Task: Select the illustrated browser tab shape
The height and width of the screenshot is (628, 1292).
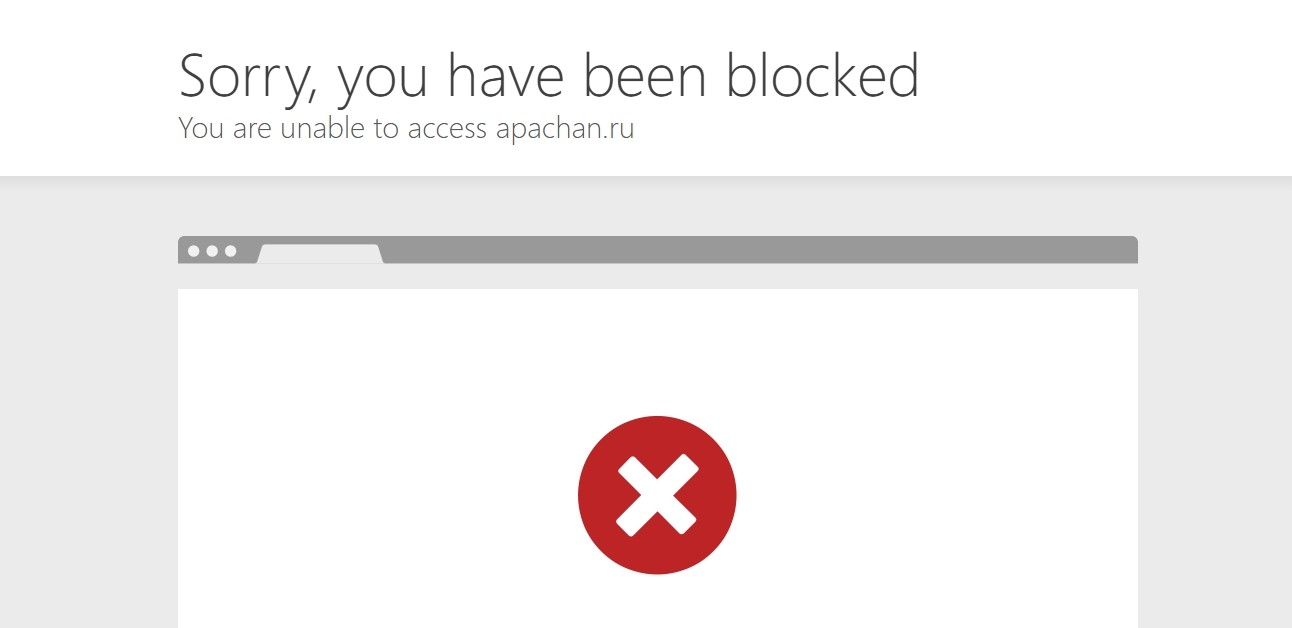Action: tap(320, 254)
